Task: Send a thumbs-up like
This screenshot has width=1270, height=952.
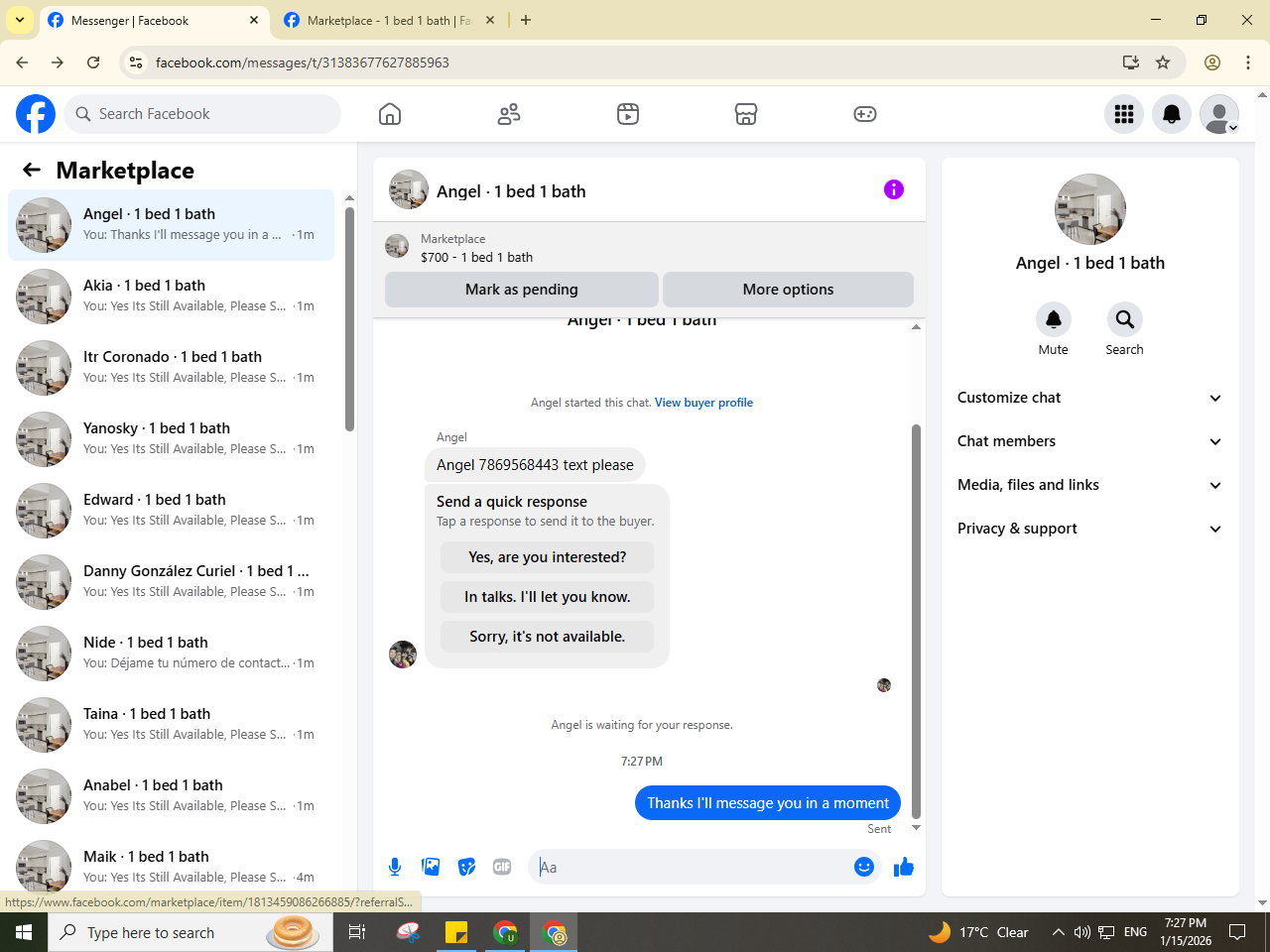Action: [x=904, y=867]
